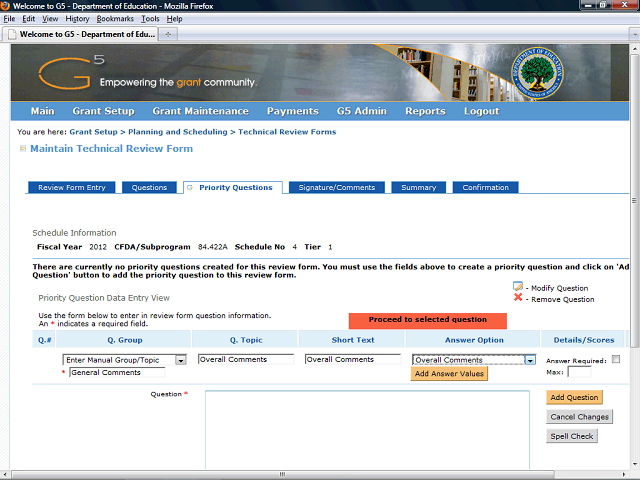Click the G5 logo in the banner

click(x=71, y=72)
